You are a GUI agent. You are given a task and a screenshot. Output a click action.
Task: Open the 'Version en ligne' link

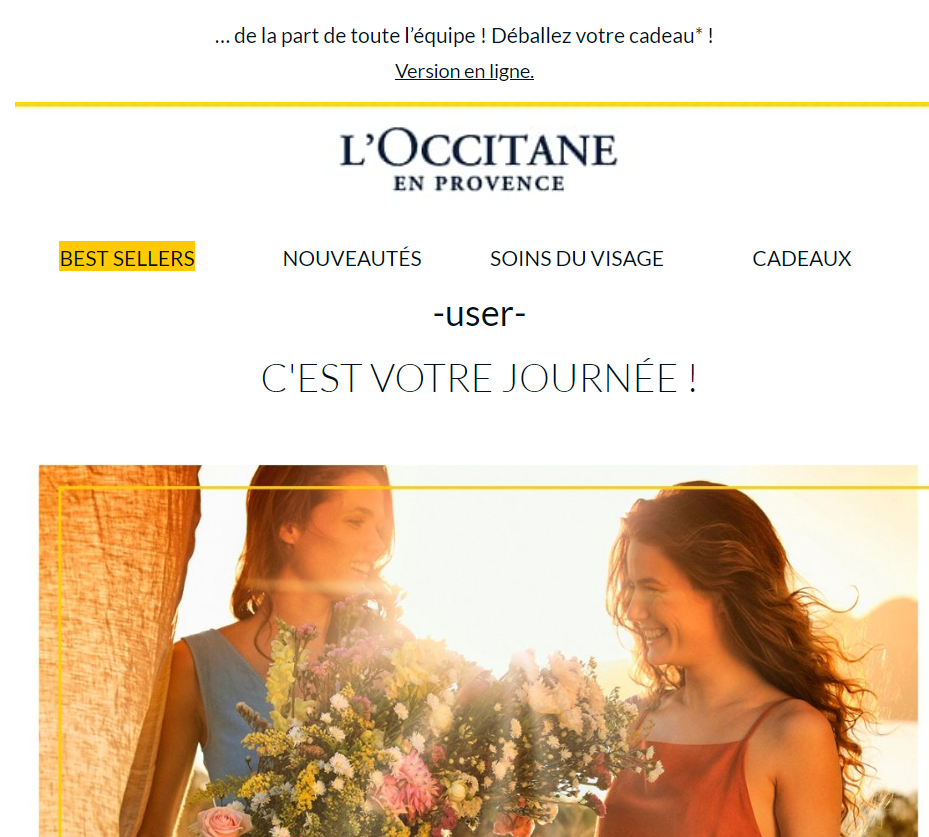coord(464,71)
